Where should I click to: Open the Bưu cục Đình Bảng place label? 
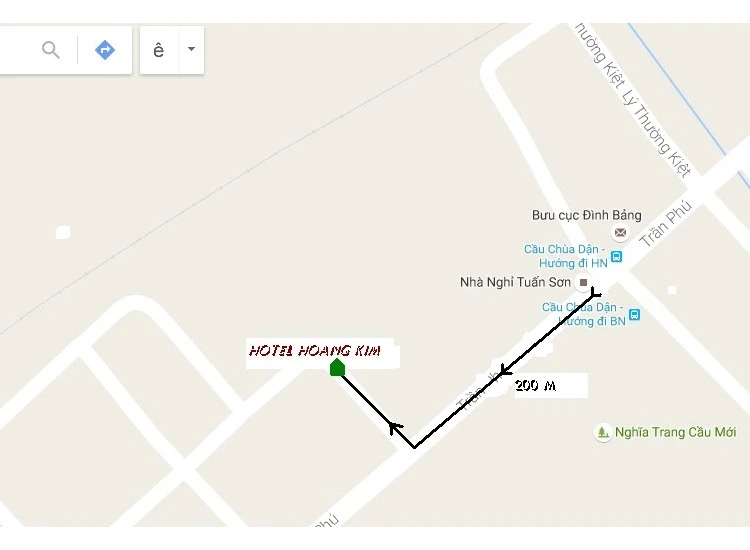tap(586, 215)
